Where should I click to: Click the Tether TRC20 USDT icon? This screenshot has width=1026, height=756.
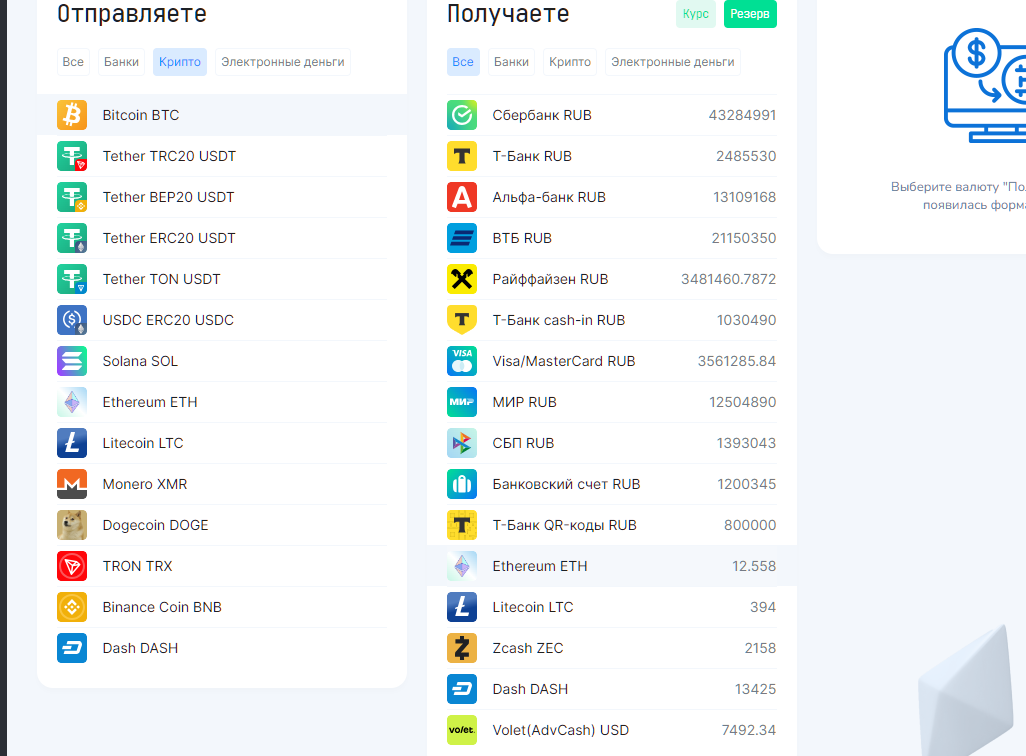(x=72, y=156)
